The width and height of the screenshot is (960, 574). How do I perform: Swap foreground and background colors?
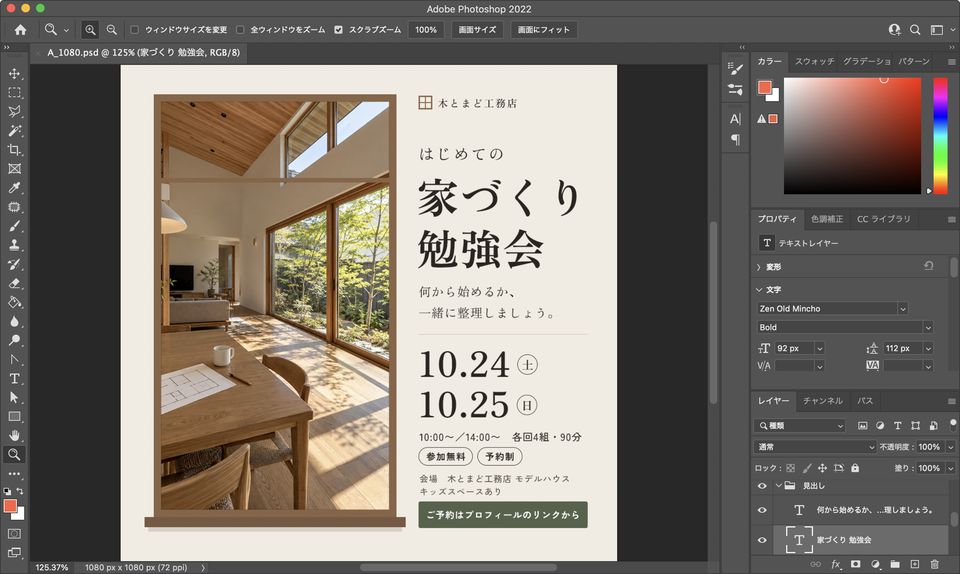(20, 491)
